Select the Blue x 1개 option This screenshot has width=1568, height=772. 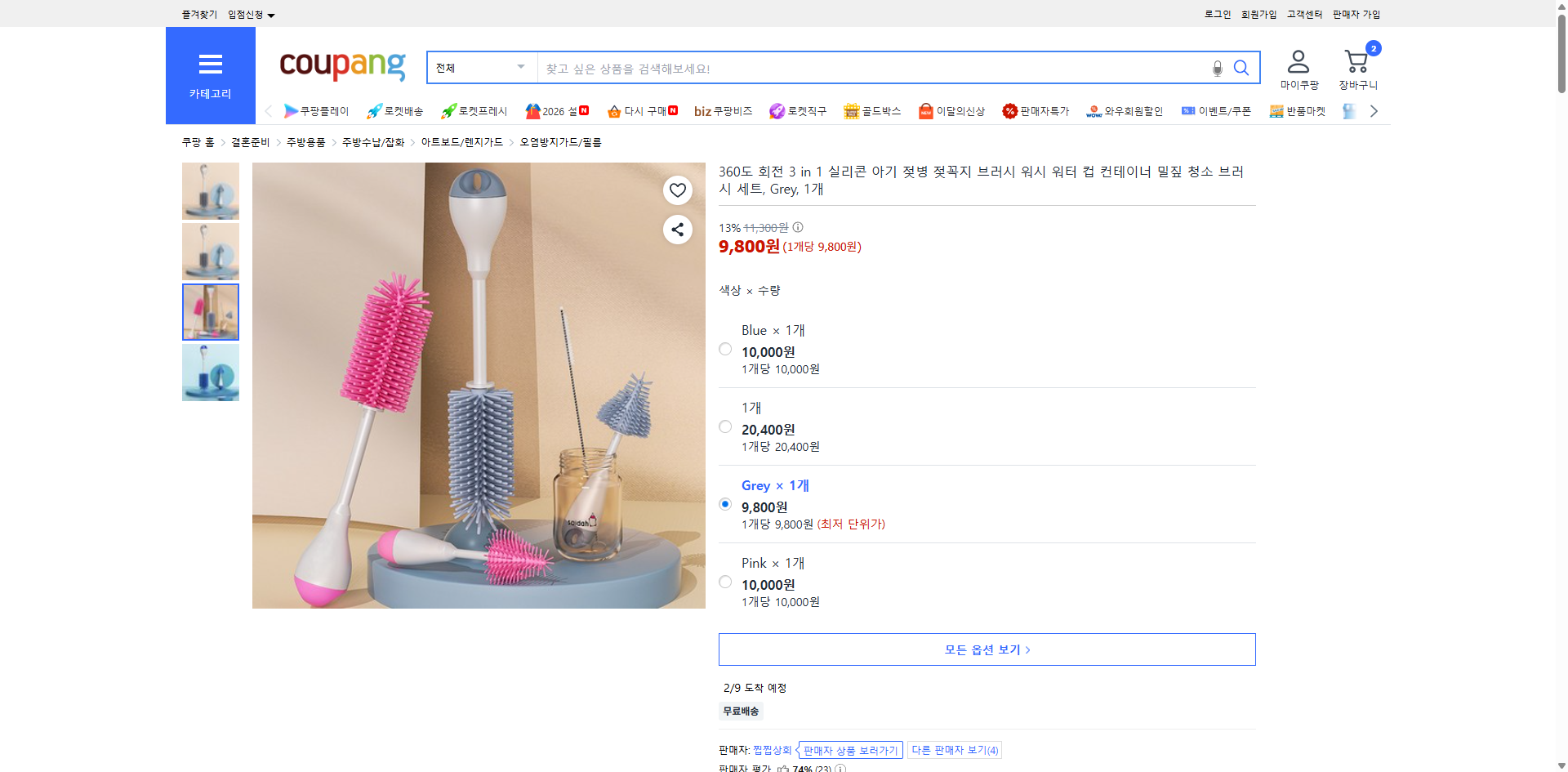coord(724,349)
